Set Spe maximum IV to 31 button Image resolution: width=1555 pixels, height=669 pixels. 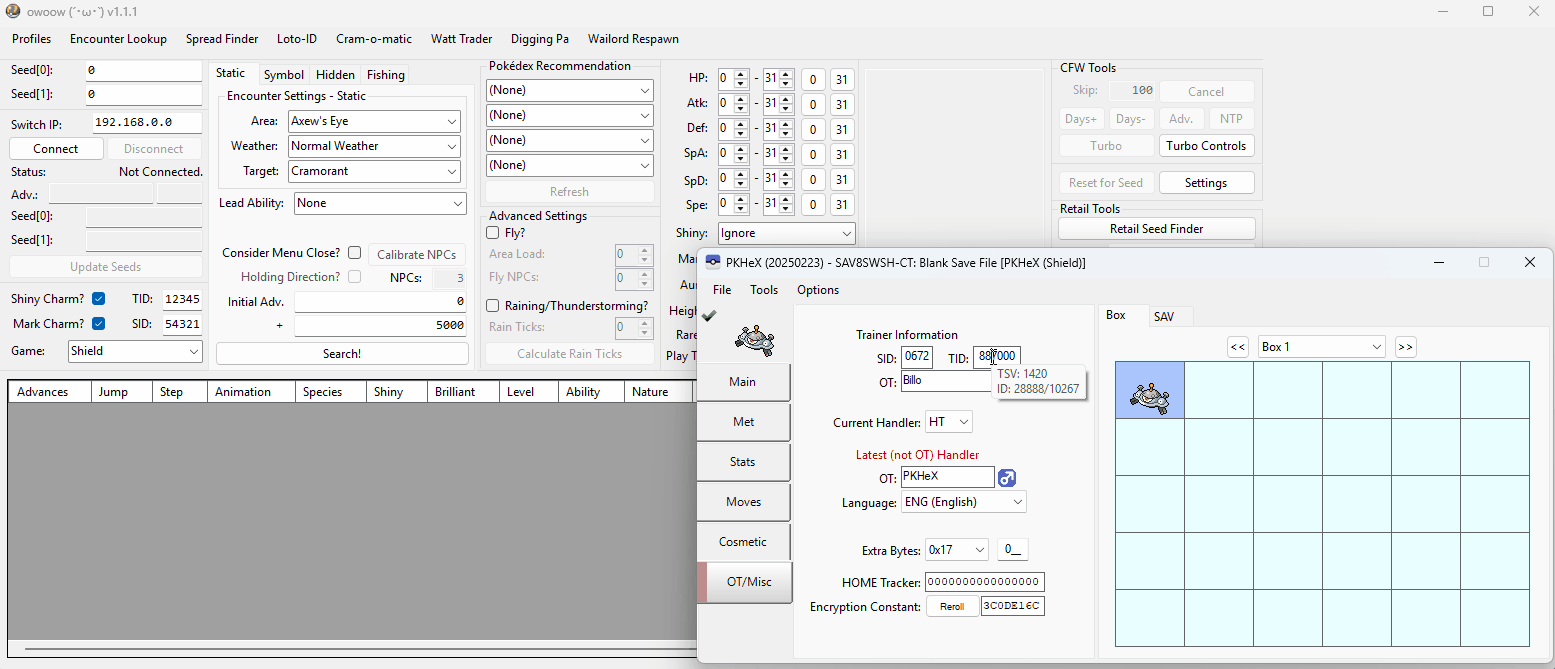pyautogui.click(x=842, y=205)
